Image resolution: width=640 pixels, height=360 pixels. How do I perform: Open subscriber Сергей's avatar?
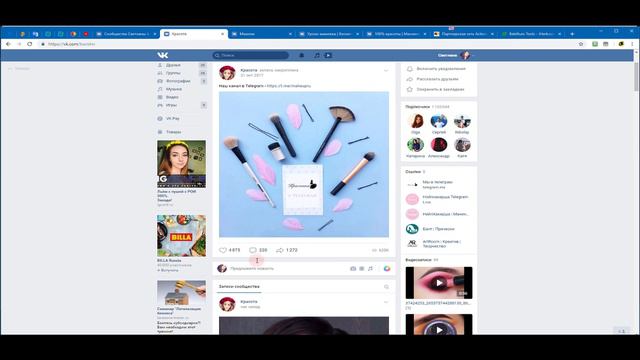[439, 121]
